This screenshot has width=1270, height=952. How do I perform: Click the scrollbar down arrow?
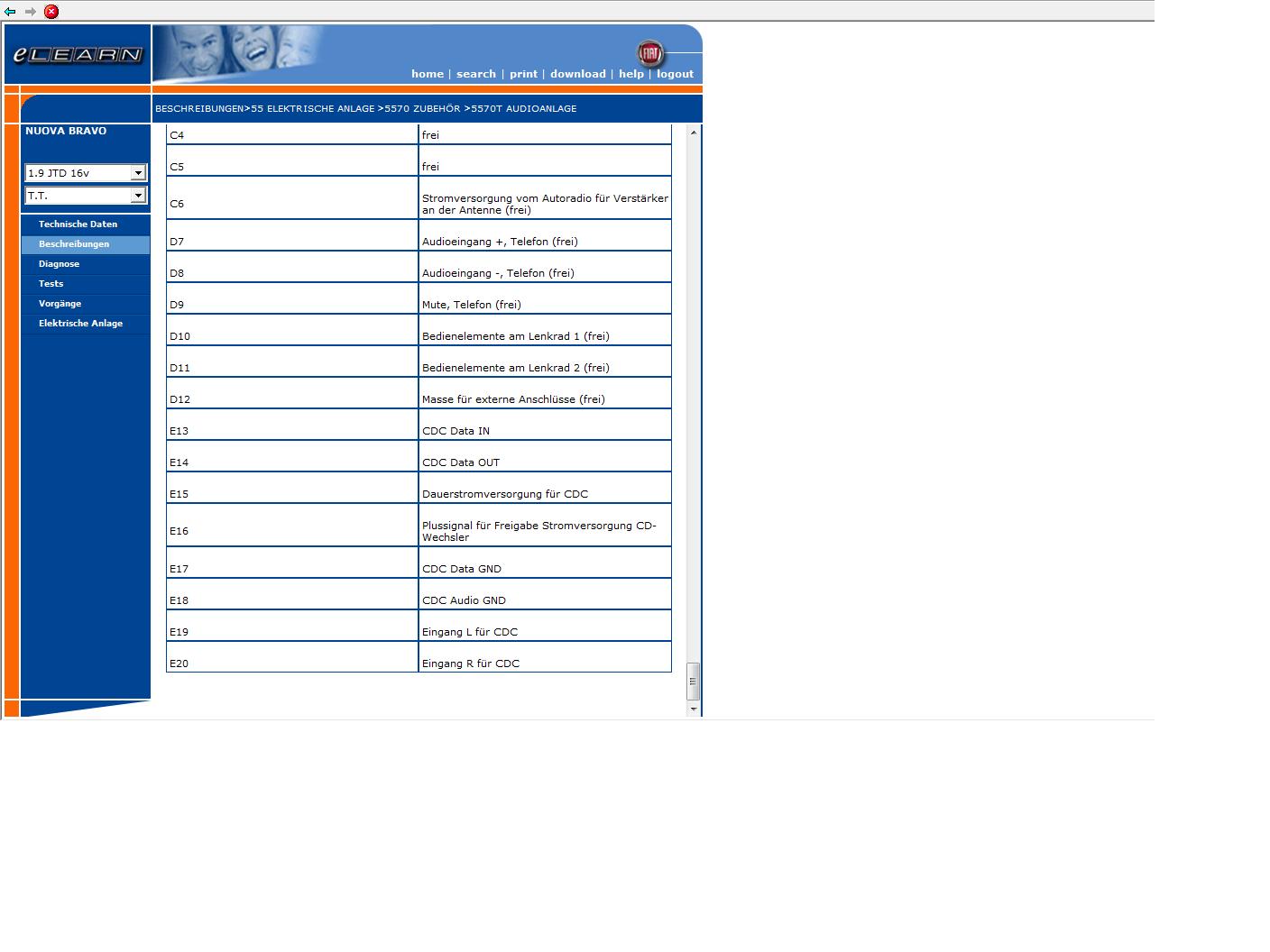(x=694, y=709)
